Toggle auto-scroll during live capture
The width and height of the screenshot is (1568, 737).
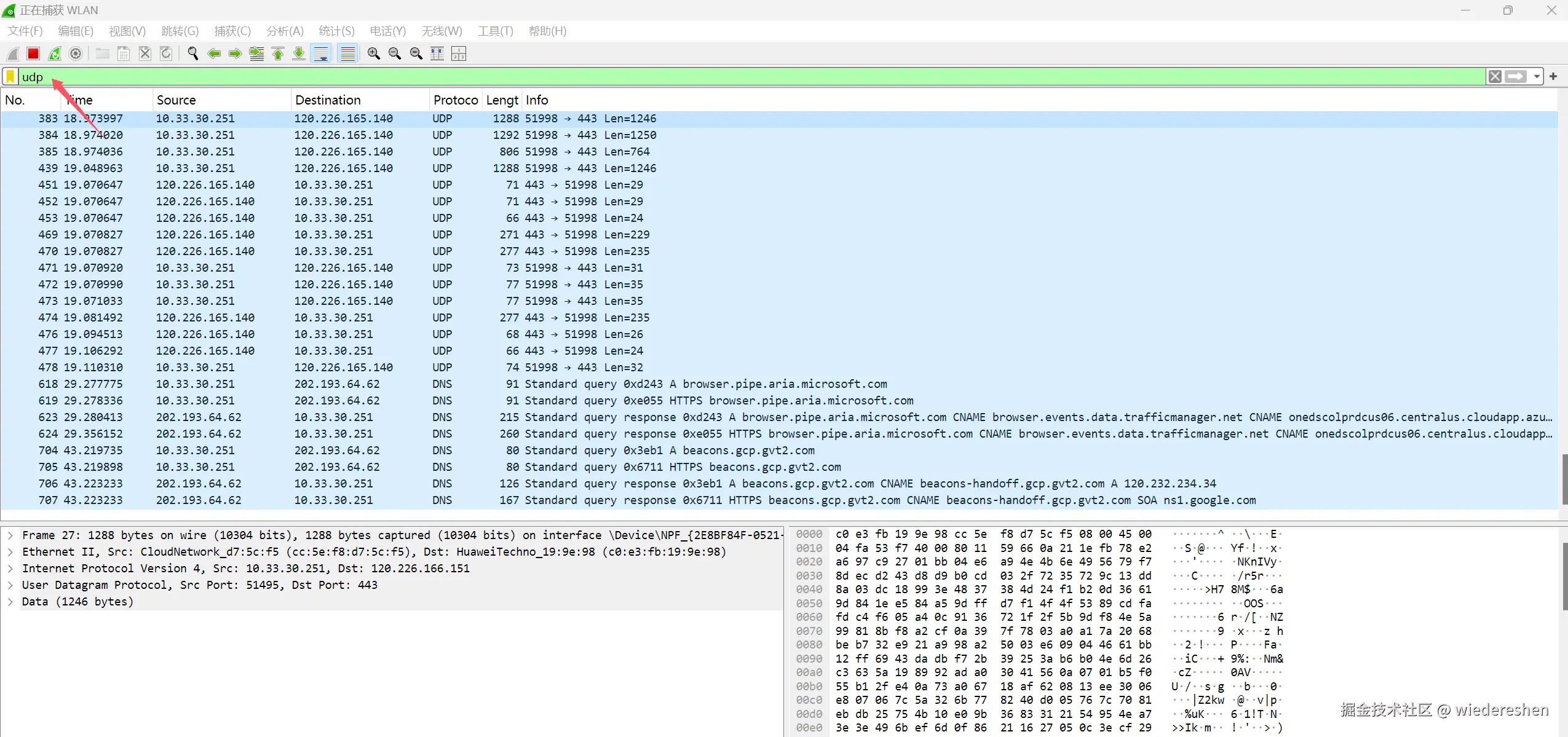coord(321,54)
